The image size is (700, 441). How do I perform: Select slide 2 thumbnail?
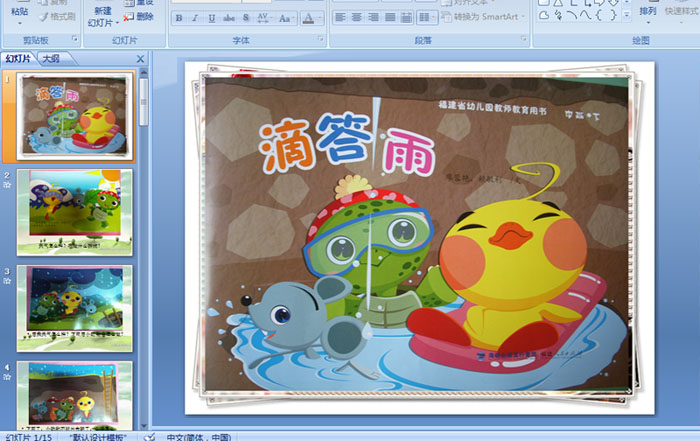click(x=75, y=212)
